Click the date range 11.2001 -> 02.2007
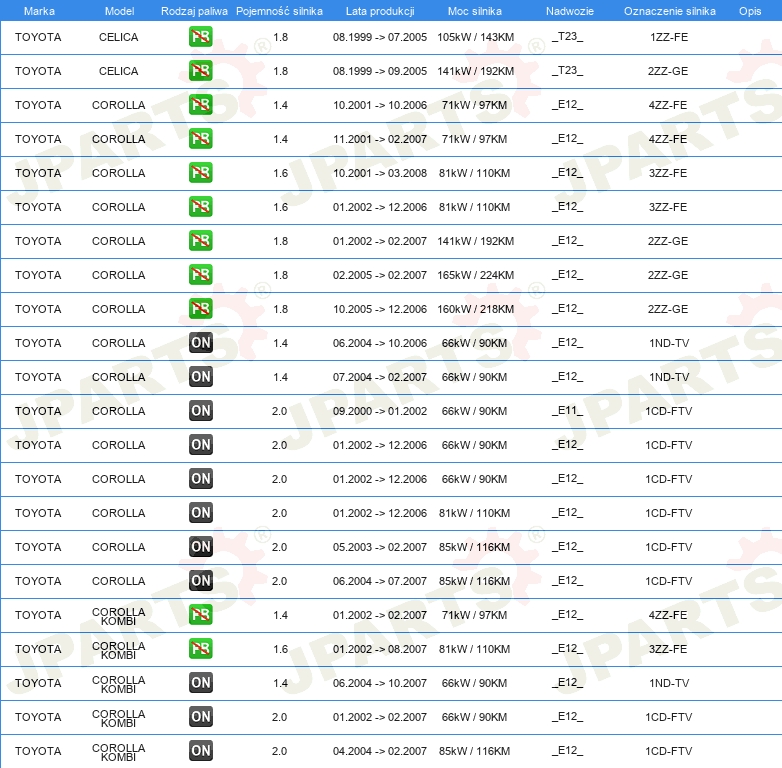Viewport: 782px width, 768px height. (380, 139)
